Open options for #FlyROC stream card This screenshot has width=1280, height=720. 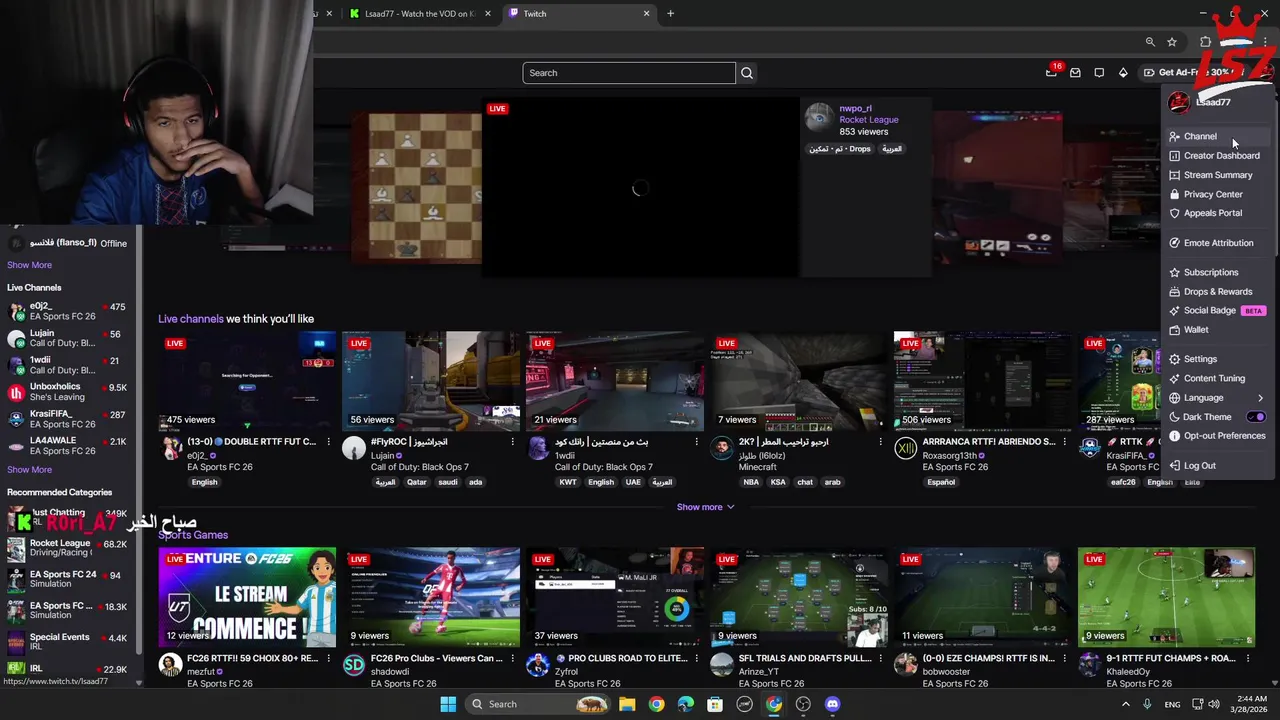click(x=512, y=442)
